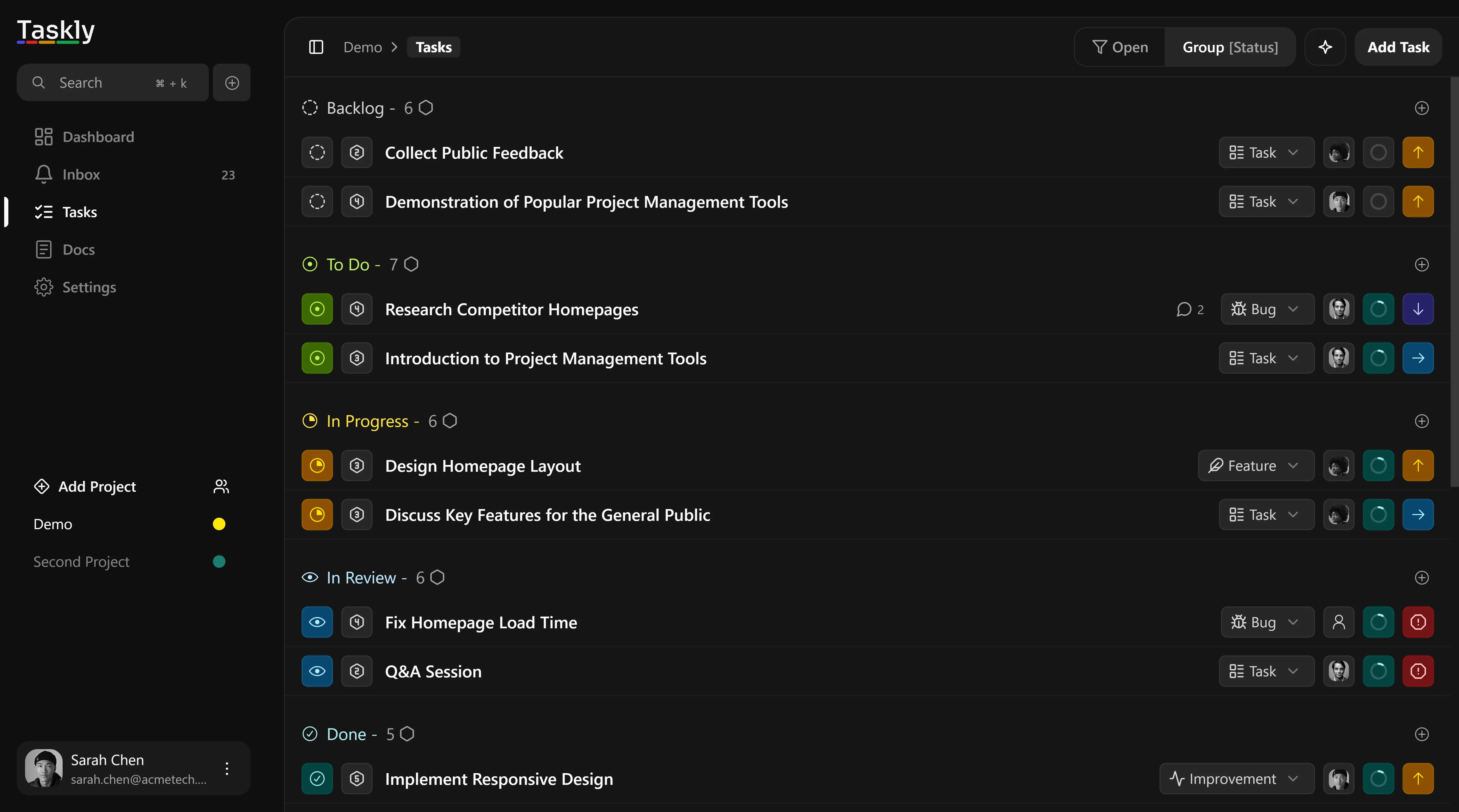Collapse the sidebar using the panel icon
This screenshot has height=812, width=1459.
[x=315, y=47]
